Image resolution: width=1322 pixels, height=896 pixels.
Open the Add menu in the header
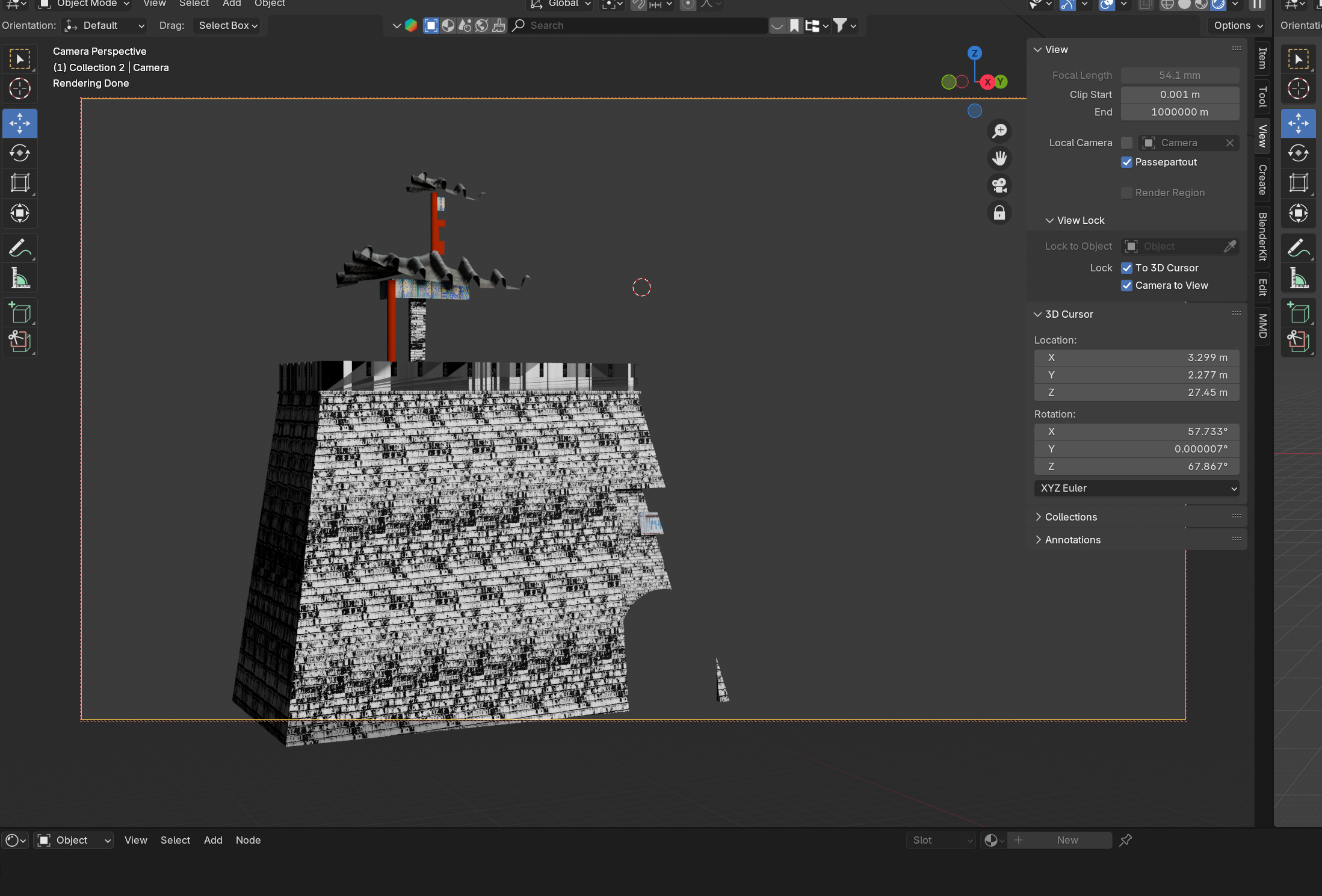pyautogui.click(x=231, y=4)
